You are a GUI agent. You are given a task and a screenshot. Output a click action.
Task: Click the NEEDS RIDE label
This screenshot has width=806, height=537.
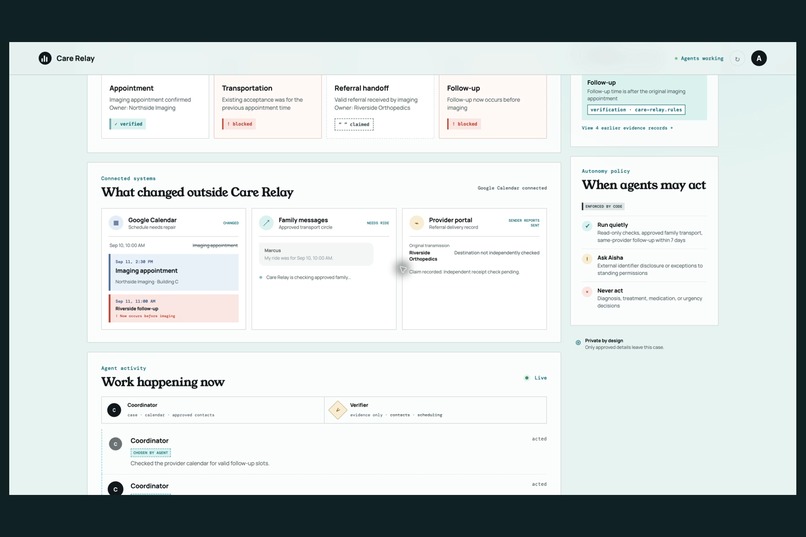(x=378, y=223)
